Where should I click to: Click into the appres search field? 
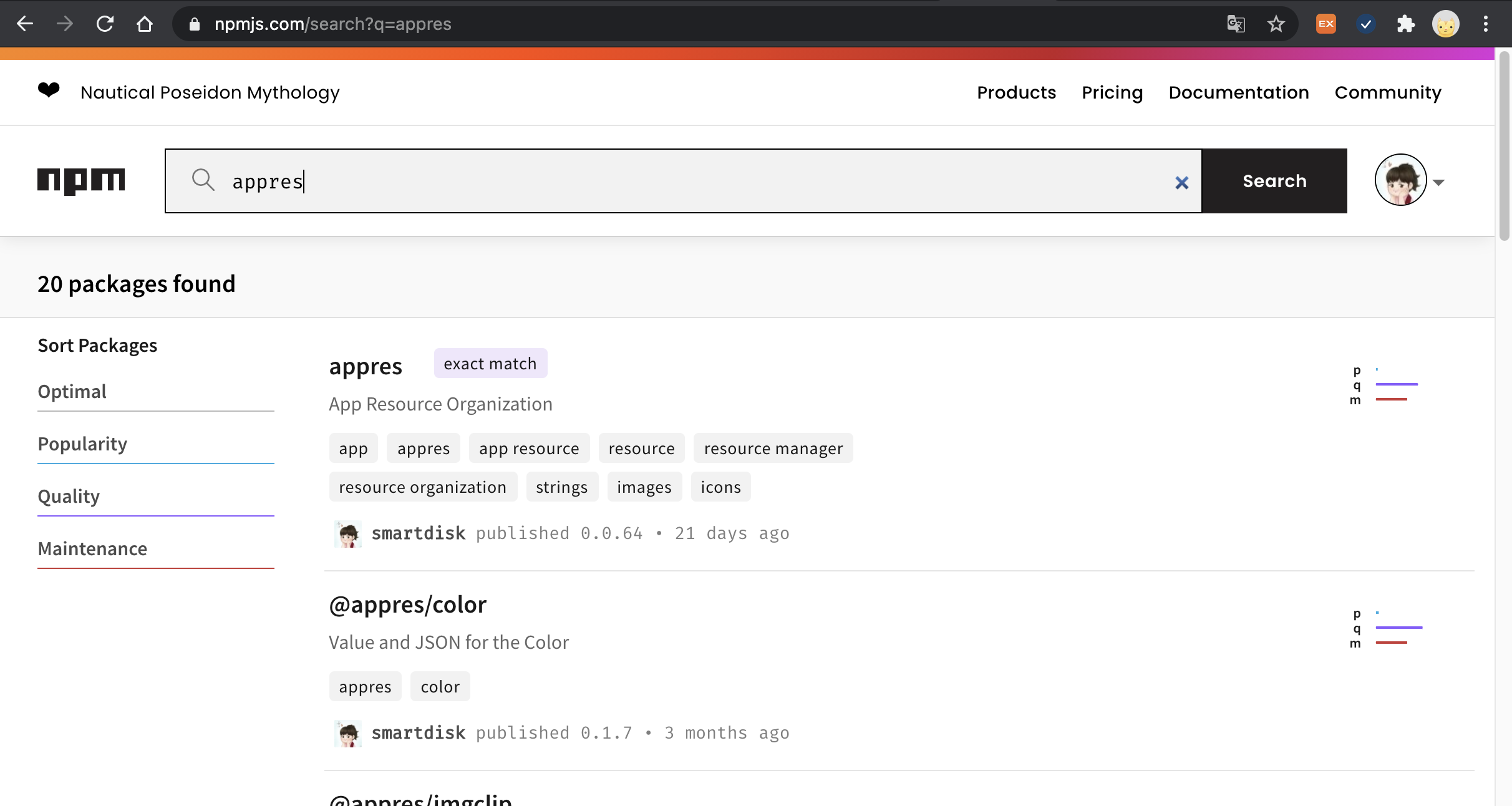[686, 181]
